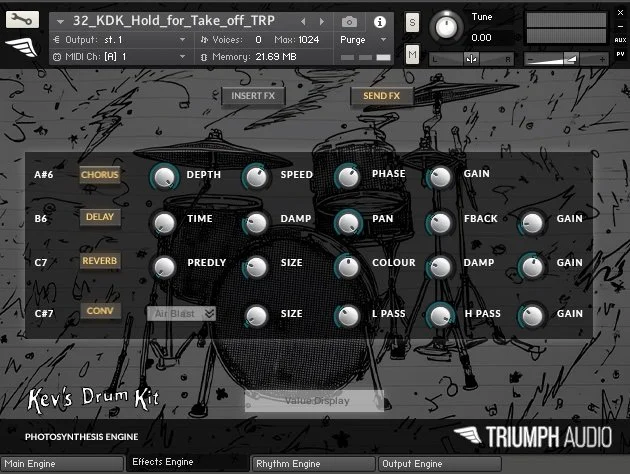The height and width of the screenshot is (474, 630).
Task: Click the convolution H PASS knob
Action: (440, 316)
